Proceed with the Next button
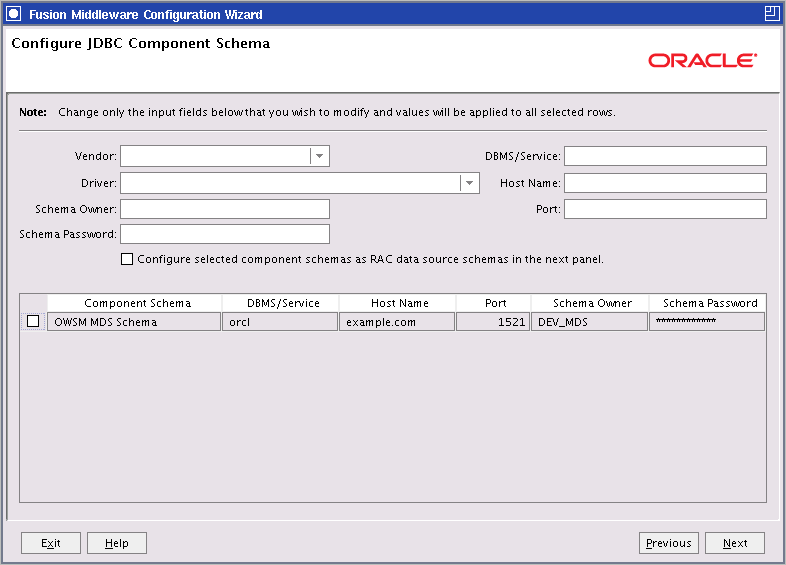Viewport: 786px width, 565px height. click(735, 543)
